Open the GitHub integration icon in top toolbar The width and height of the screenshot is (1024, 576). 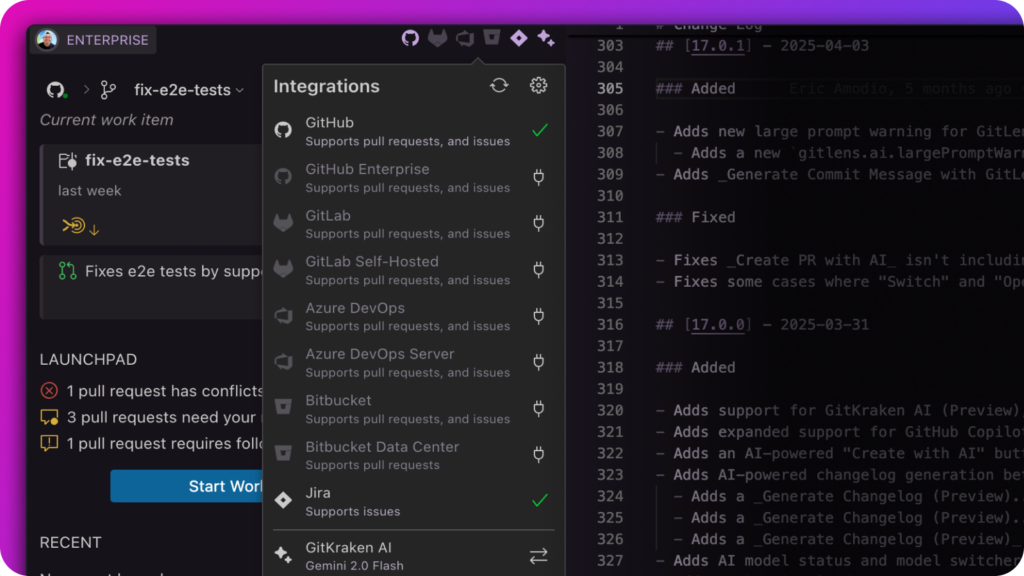(x=410, y=37)
